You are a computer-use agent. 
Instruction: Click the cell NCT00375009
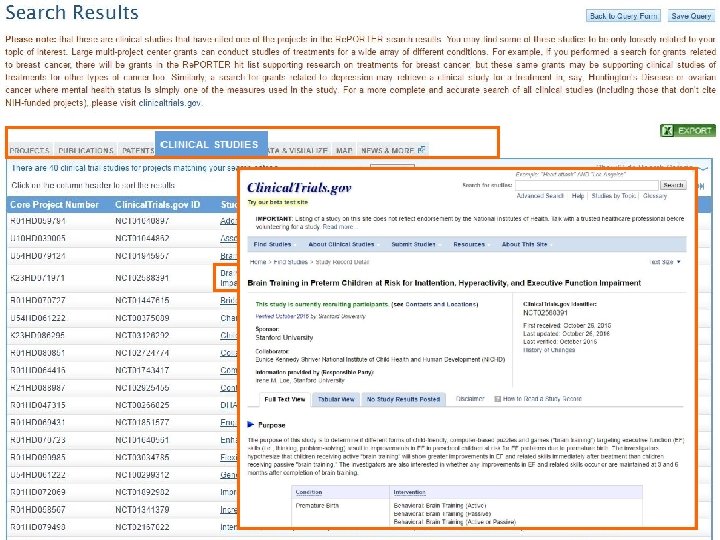click(x=142, y=318)
